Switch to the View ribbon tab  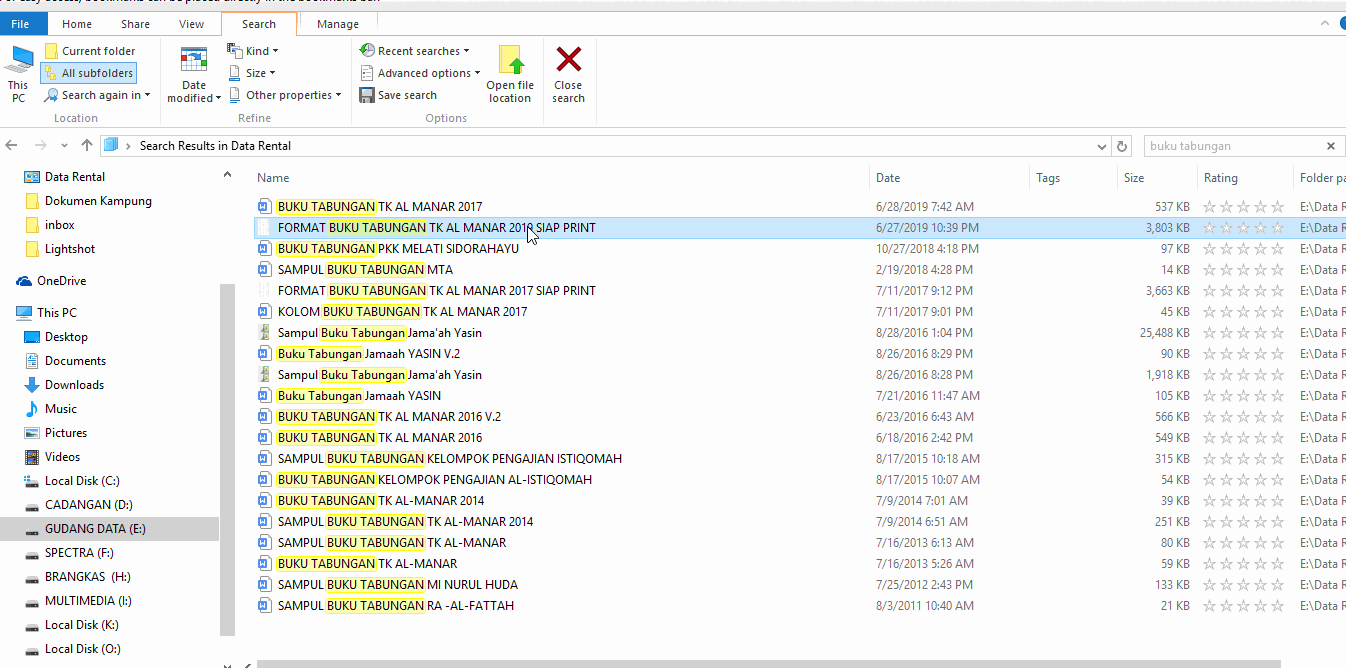click(x=191, y=24)
